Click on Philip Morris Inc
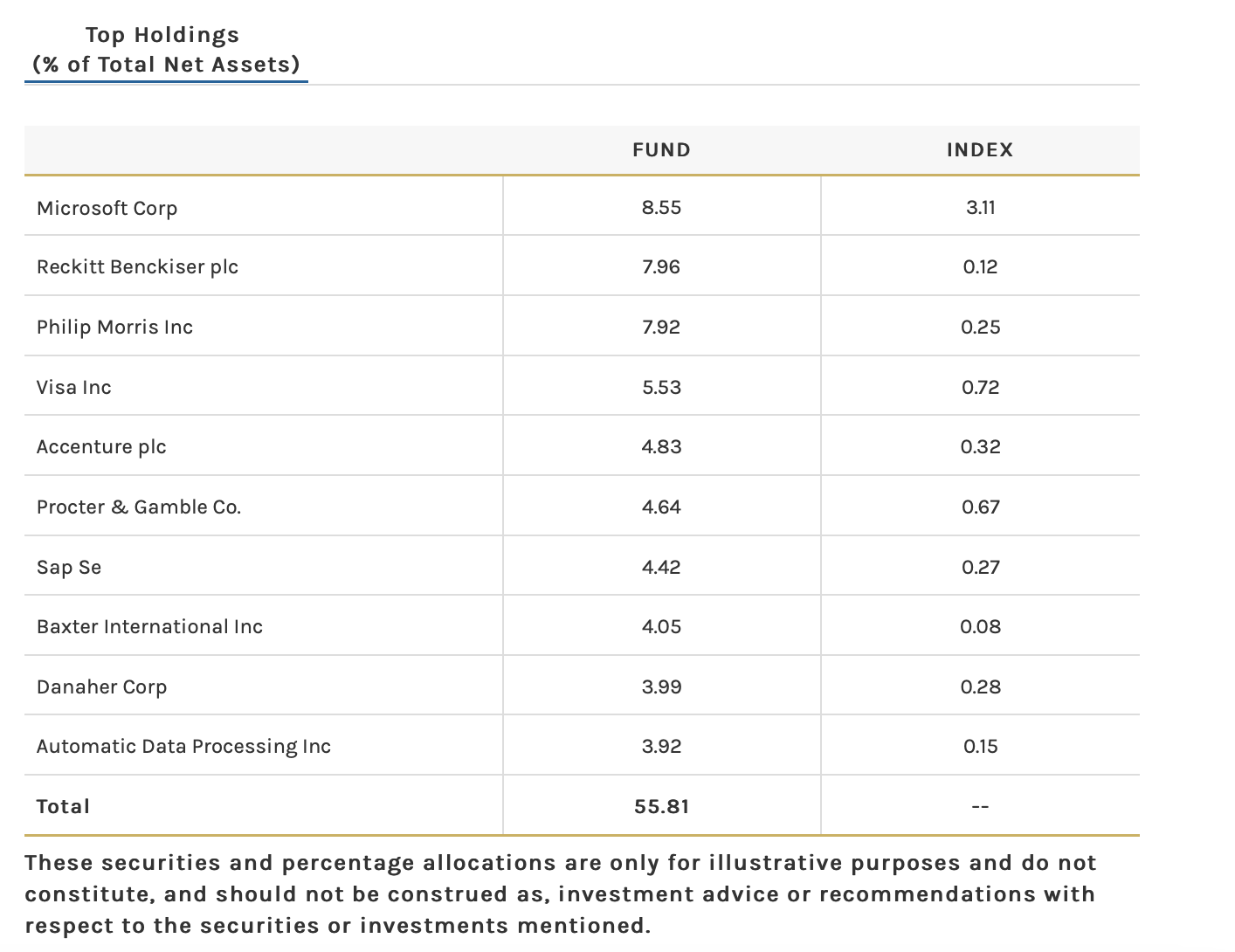 [x=114, y=328]
